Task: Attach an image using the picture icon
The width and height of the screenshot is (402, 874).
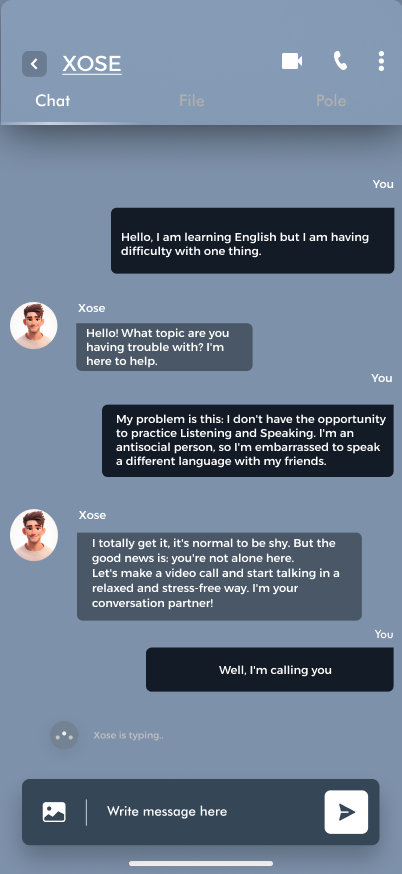Action: pos(54,812)
